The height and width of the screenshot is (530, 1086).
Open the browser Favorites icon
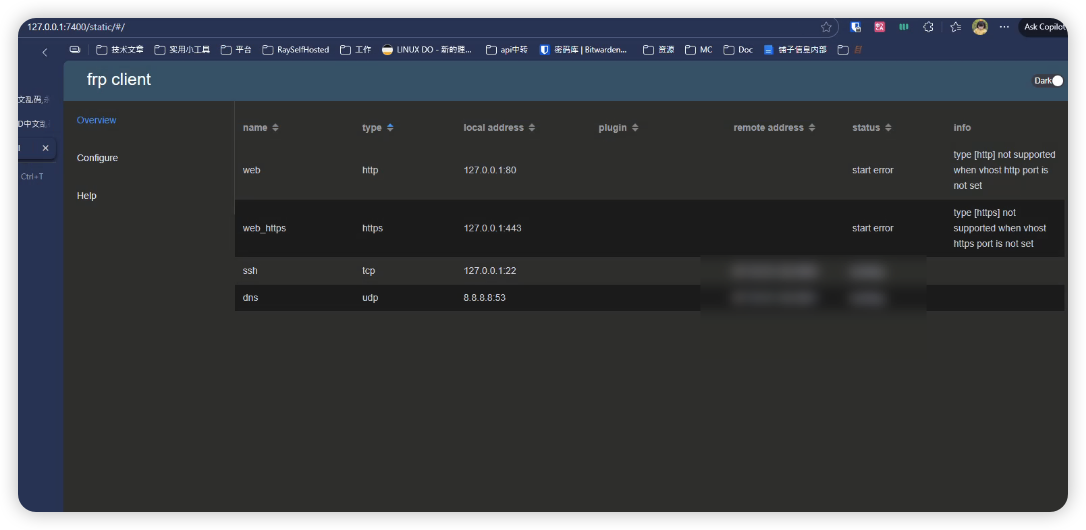pyautogui.click(x=955, y=27)
